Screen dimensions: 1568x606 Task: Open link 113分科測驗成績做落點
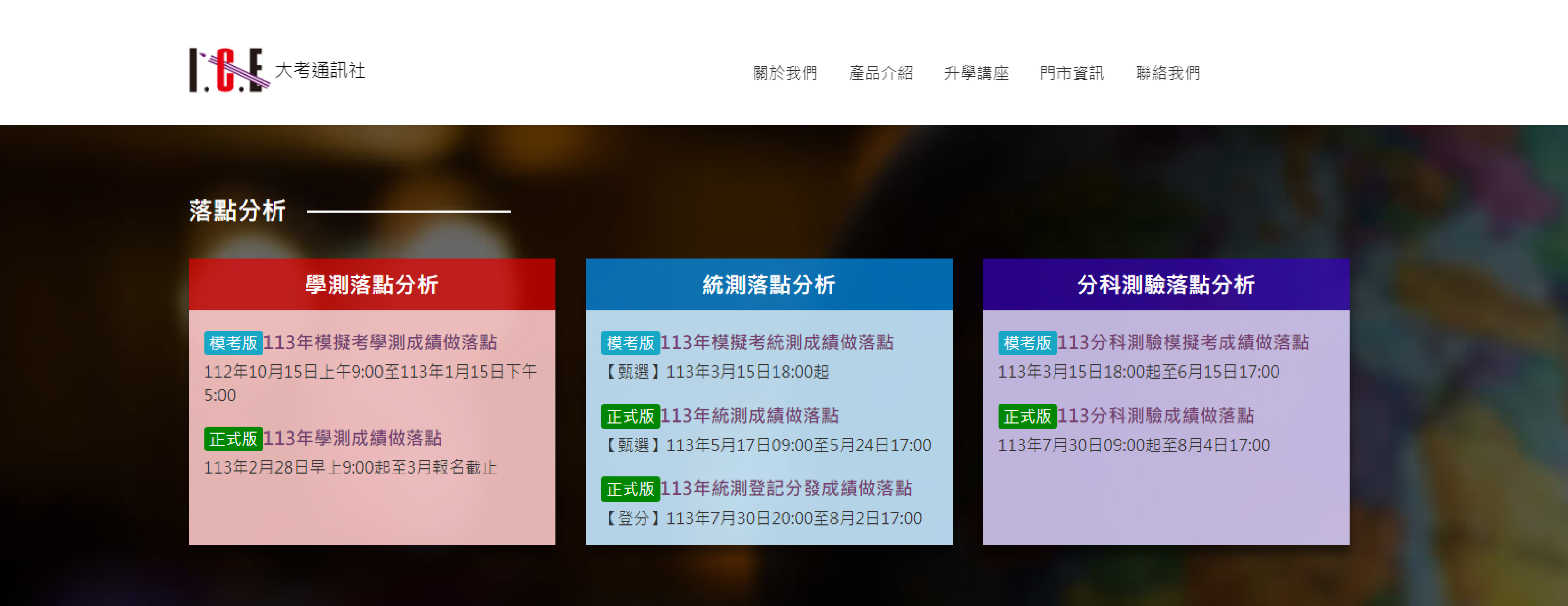(1156, 415)
